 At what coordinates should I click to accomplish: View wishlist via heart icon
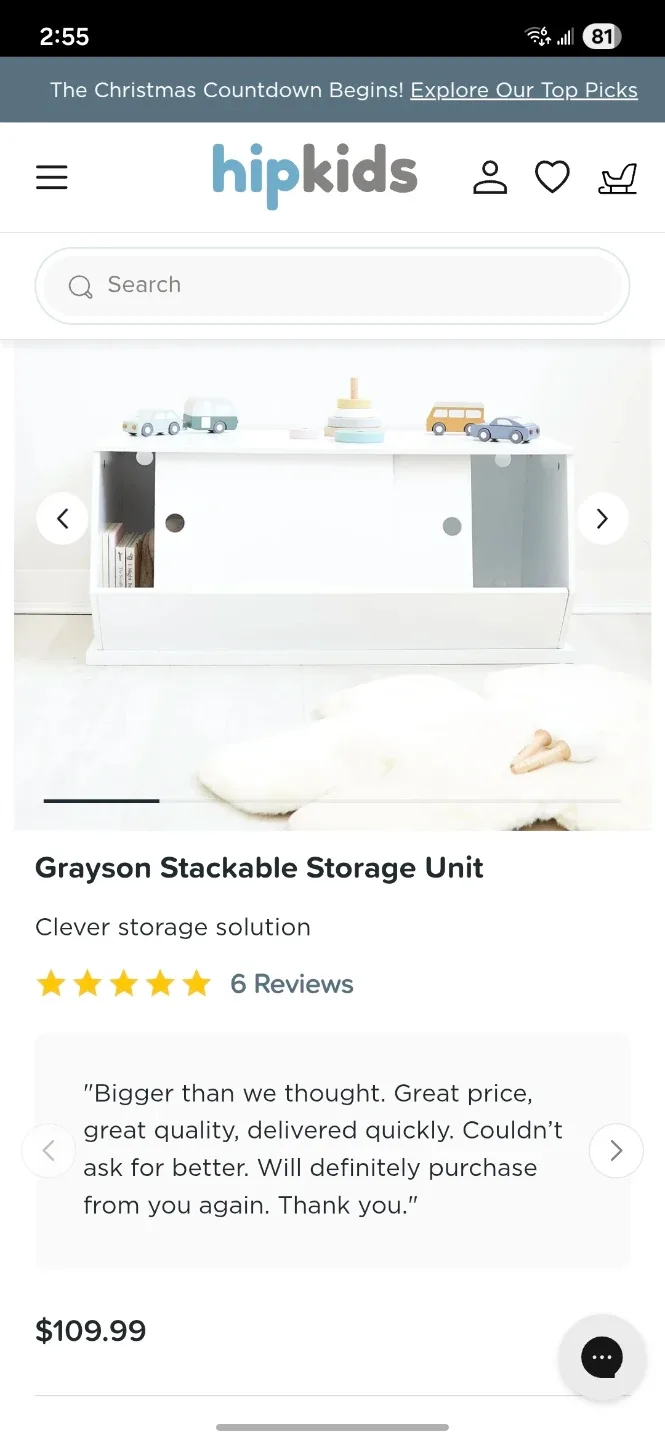click(552, 178)
